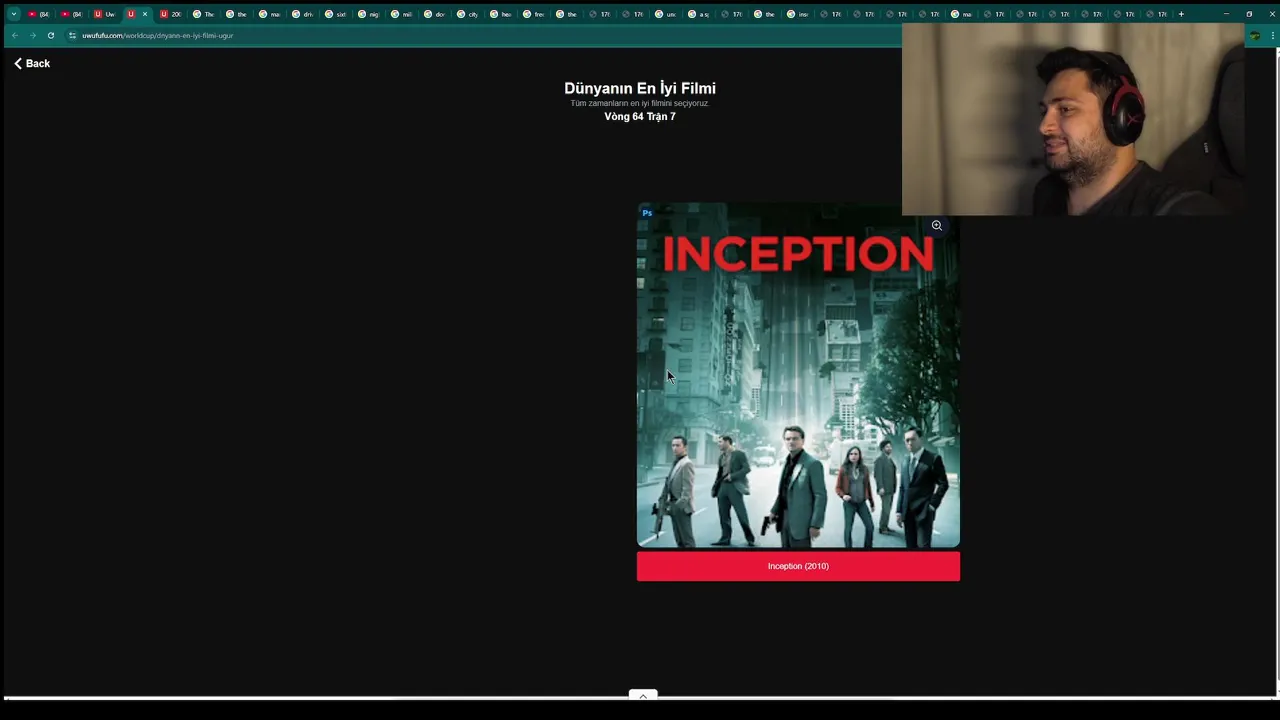Go back with the Back link
Image resolution: width=1280 pixels, height=720 pixels.
[x=32, y=63]
